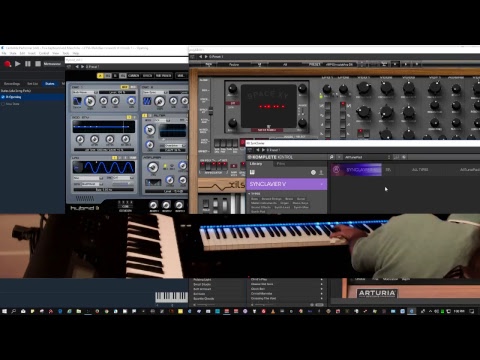The height and width of the screenshot is (360, 480).
Task: Toggle the checked Opening state
Action: 3,97
